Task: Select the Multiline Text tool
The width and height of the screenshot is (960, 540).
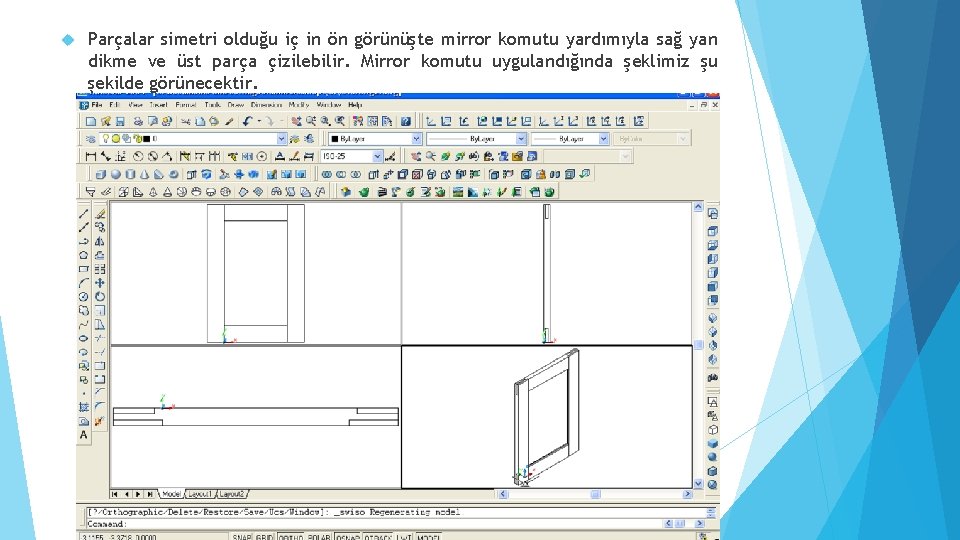Action: pos(84,435)
